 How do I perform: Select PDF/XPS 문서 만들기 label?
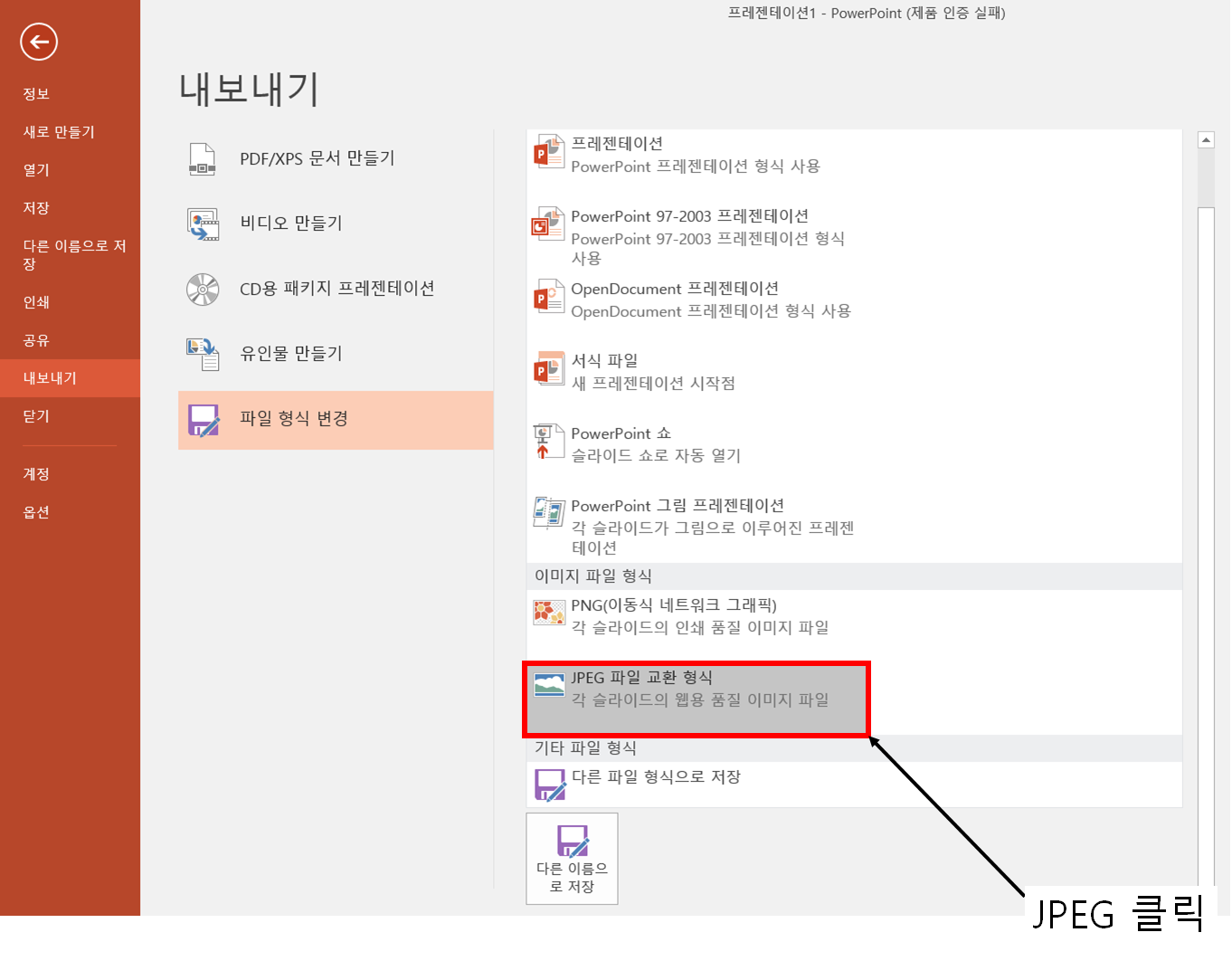(x=317, y=158)
